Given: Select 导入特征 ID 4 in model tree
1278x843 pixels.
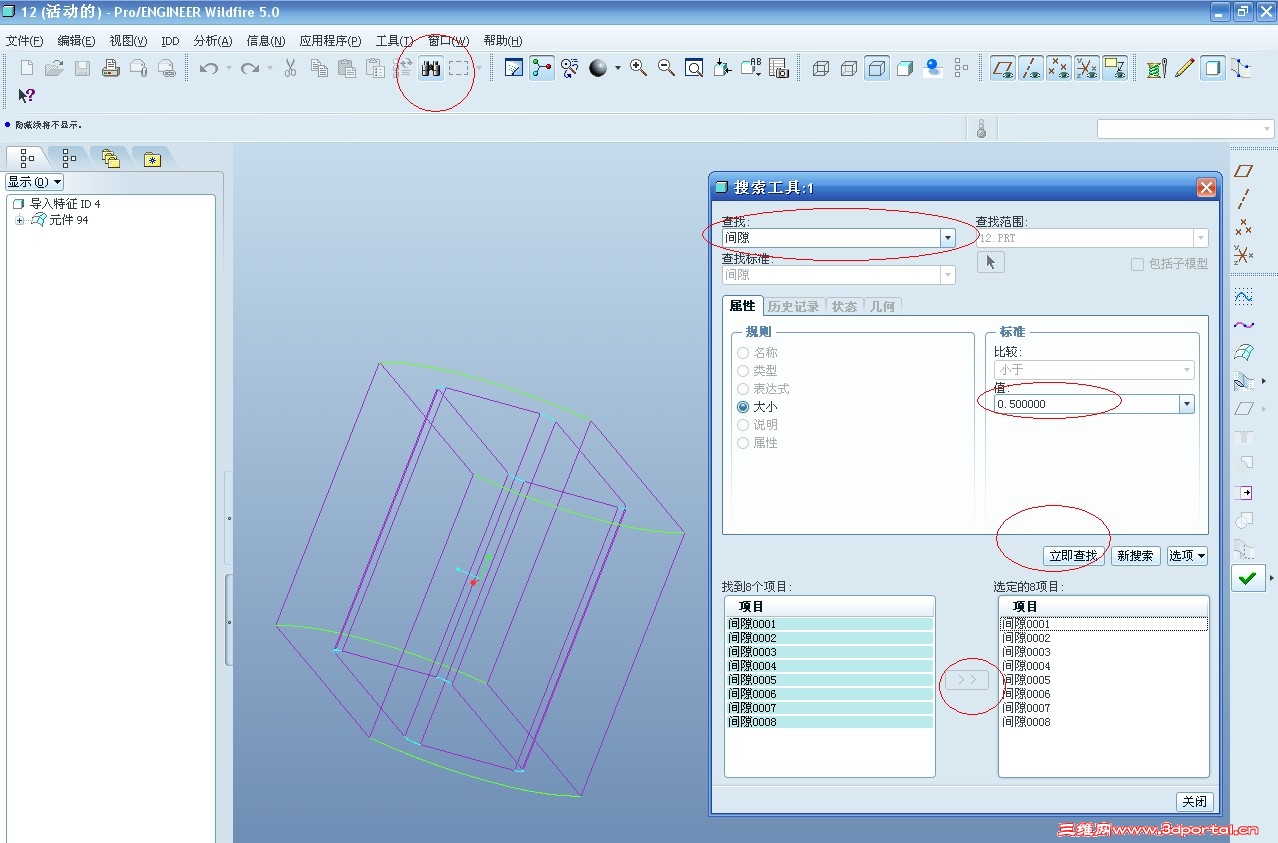Looking at the screenshot, I should [65, 204].
